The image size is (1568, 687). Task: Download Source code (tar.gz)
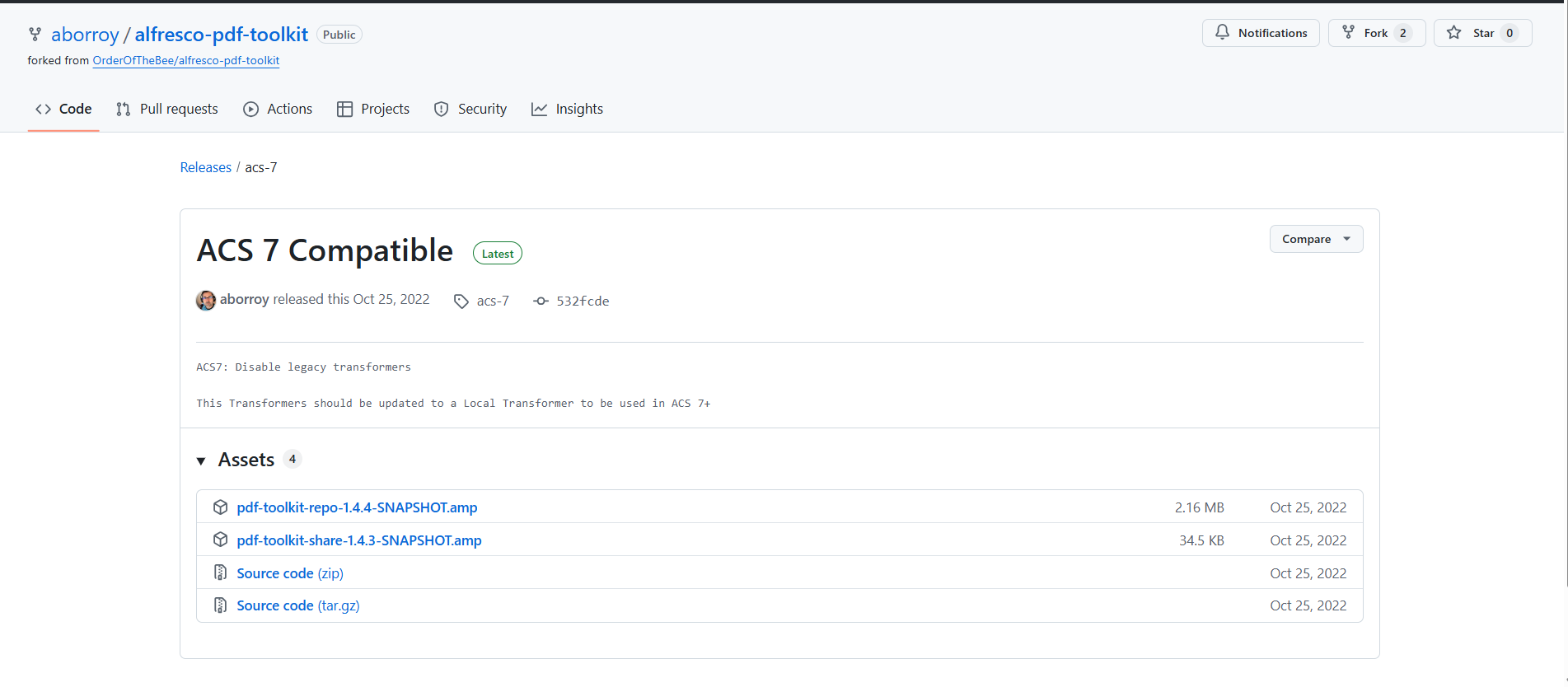click(298, 605)
